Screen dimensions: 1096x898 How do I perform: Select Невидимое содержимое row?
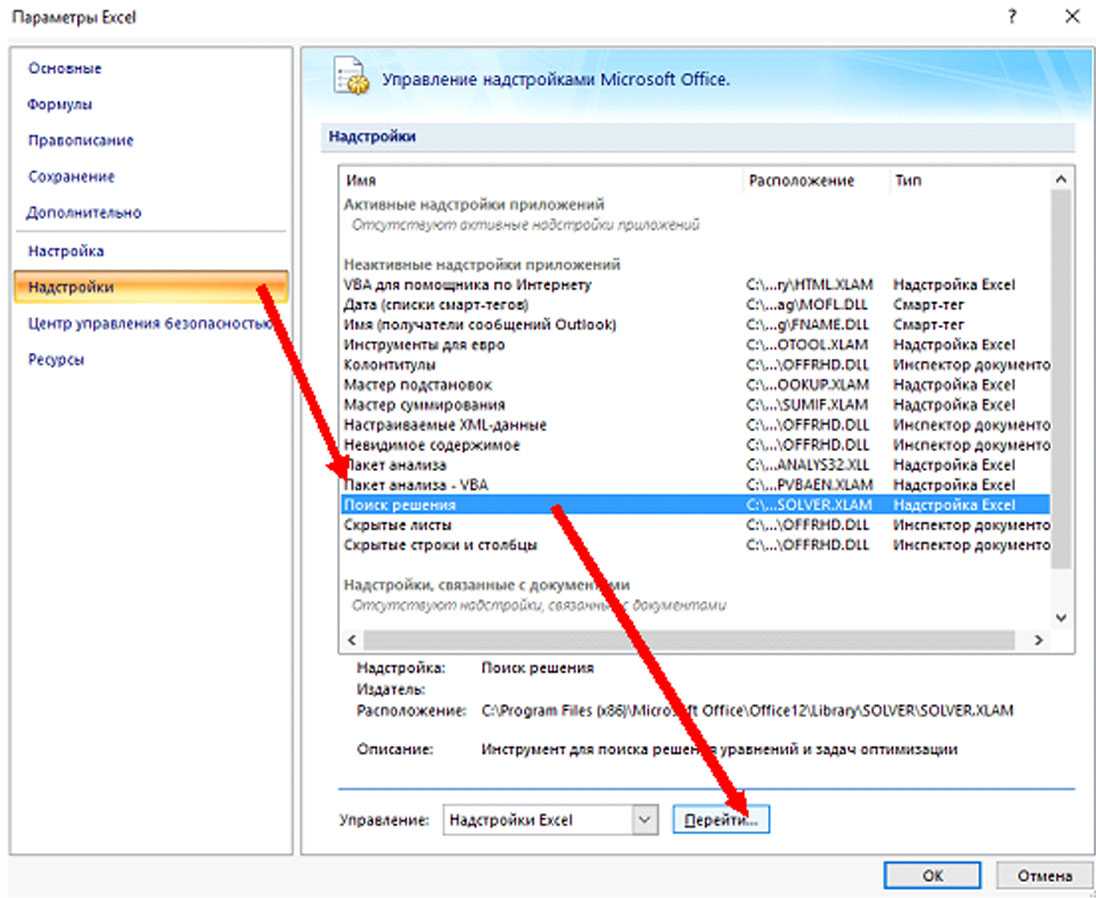pos(695,445)
